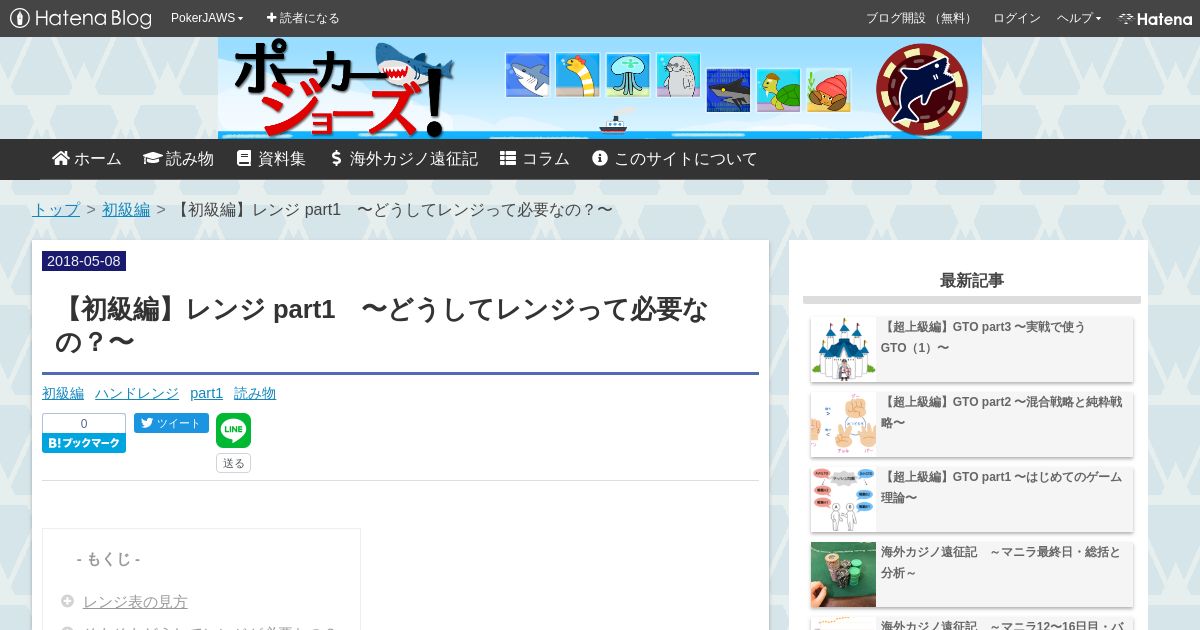Screen dimensions: 1200x630
Task: Open GTO part1 diagram thumbnail
Action: coord(843,499)
